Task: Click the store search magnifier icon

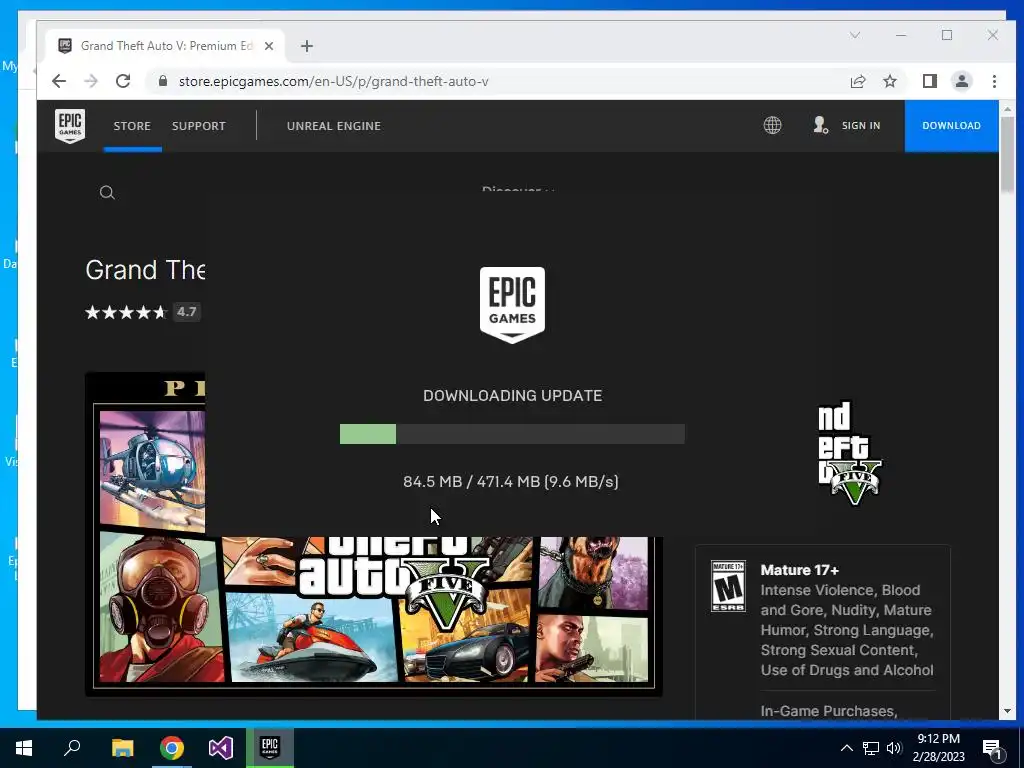Action: [x=107, y=193]
